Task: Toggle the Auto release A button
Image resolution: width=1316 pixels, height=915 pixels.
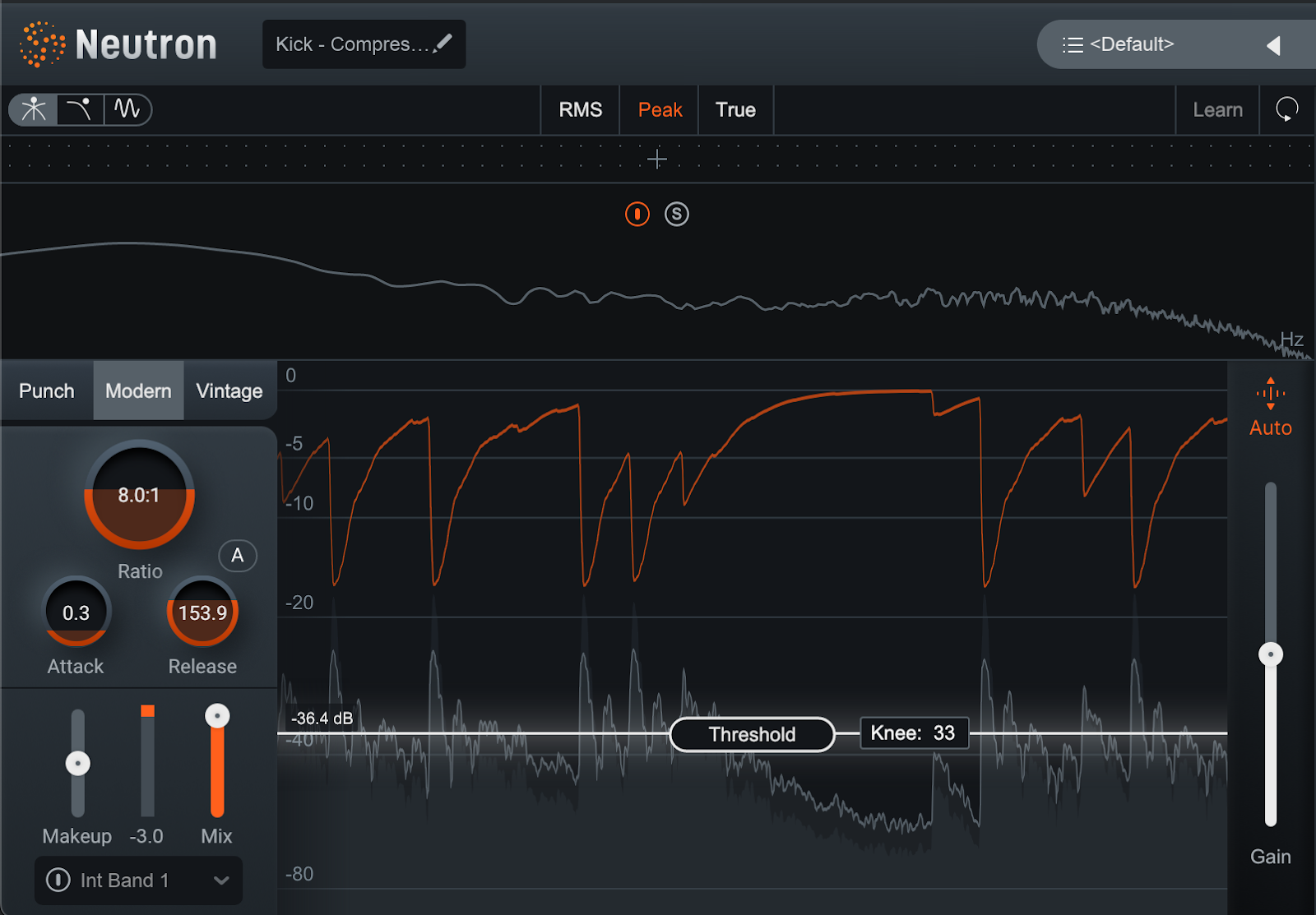Action: click(238, 556)
